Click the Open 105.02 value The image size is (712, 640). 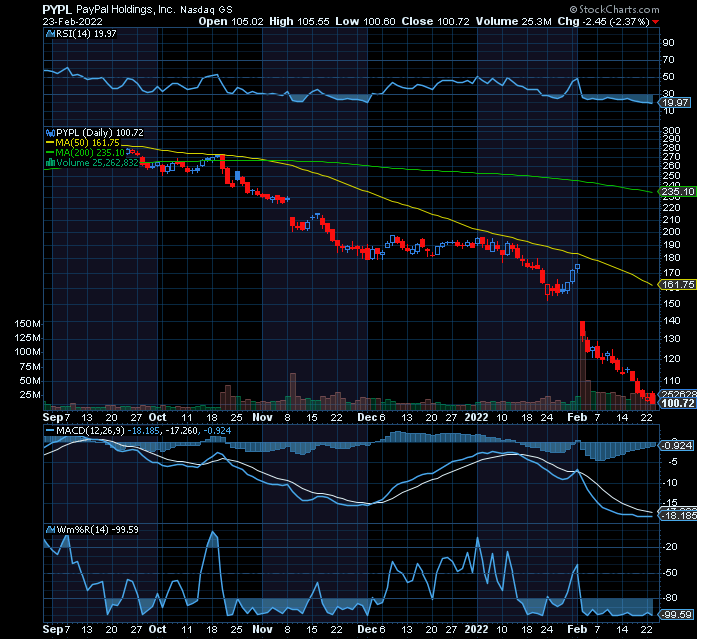(x=231, y=21)
